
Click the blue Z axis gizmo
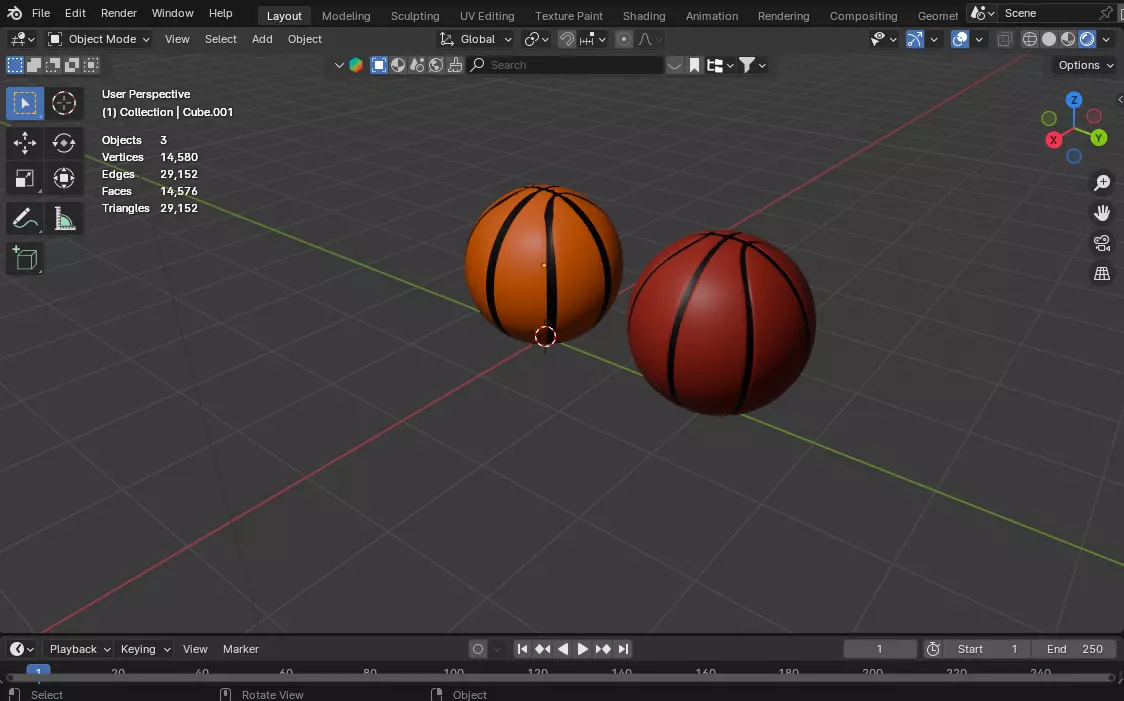coord(1073,100)
